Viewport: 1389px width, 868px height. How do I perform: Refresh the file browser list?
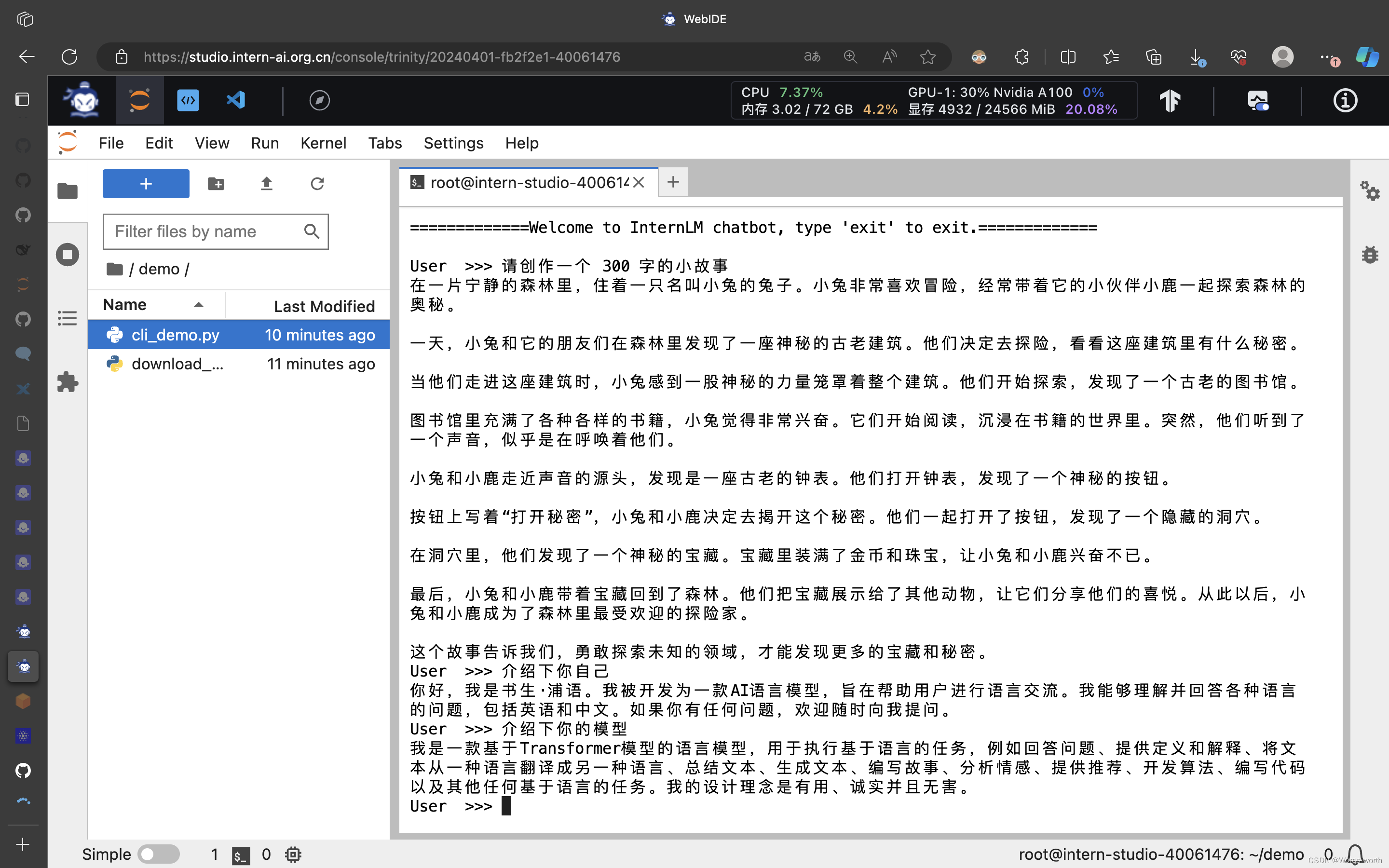click(317, 184)
